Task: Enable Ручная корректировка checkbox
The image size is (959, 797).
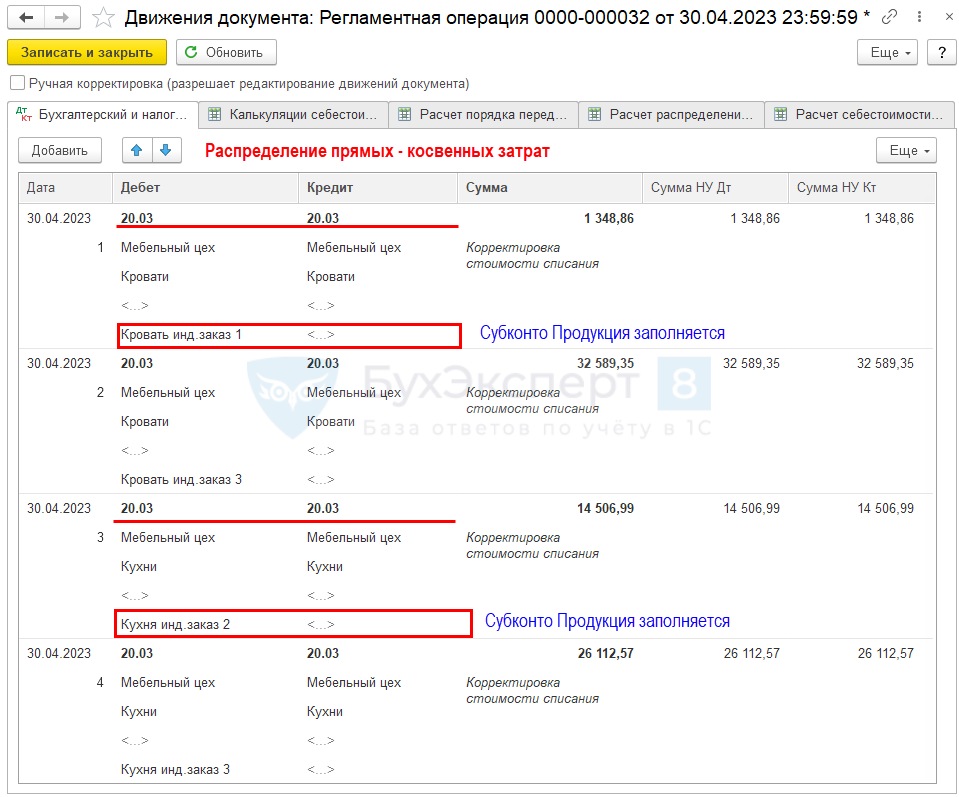Action: point(18,83)
